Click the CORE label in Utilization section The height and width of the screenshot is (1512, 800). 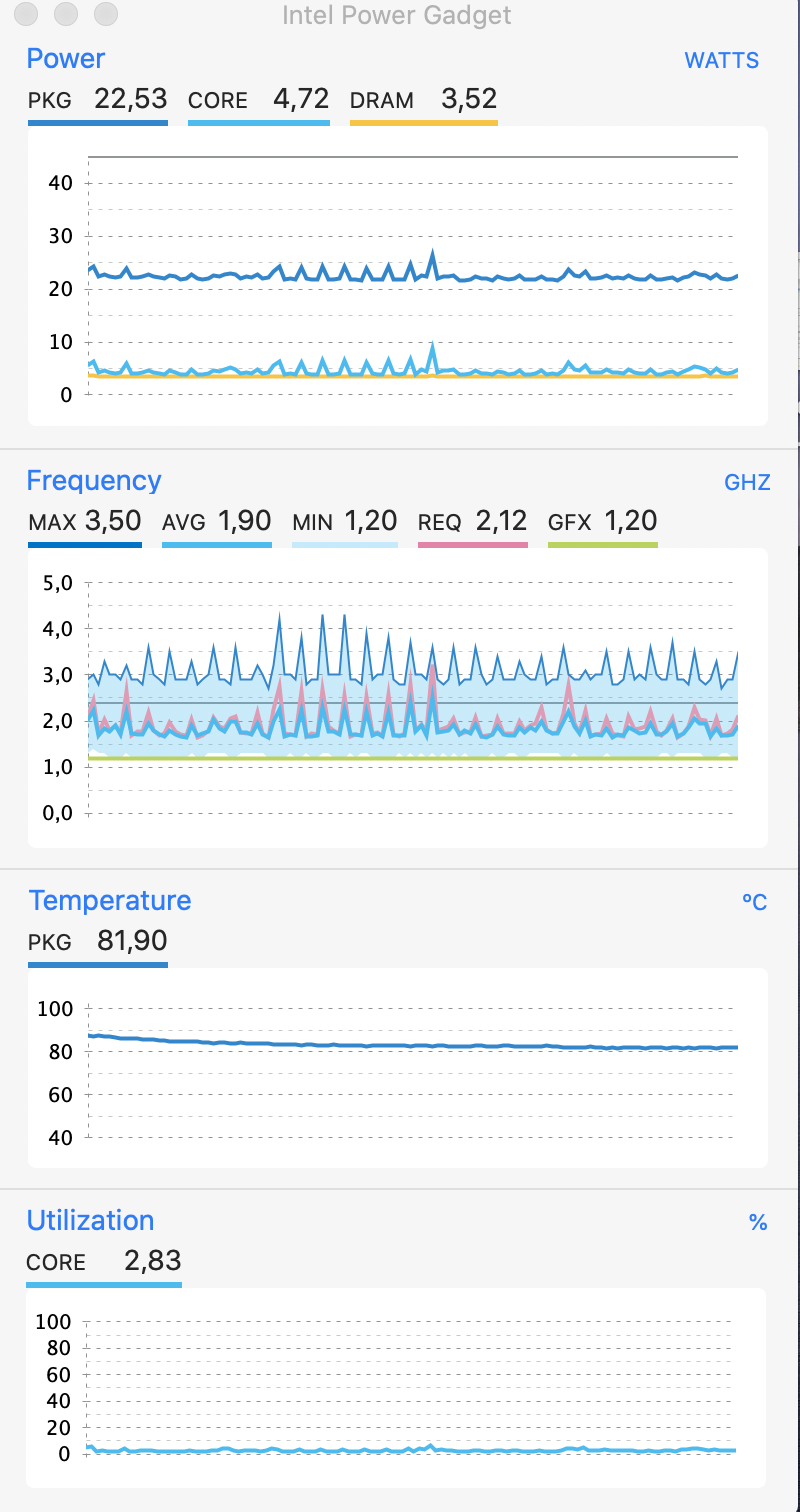pyautogui.click(x=56, y=1262)
